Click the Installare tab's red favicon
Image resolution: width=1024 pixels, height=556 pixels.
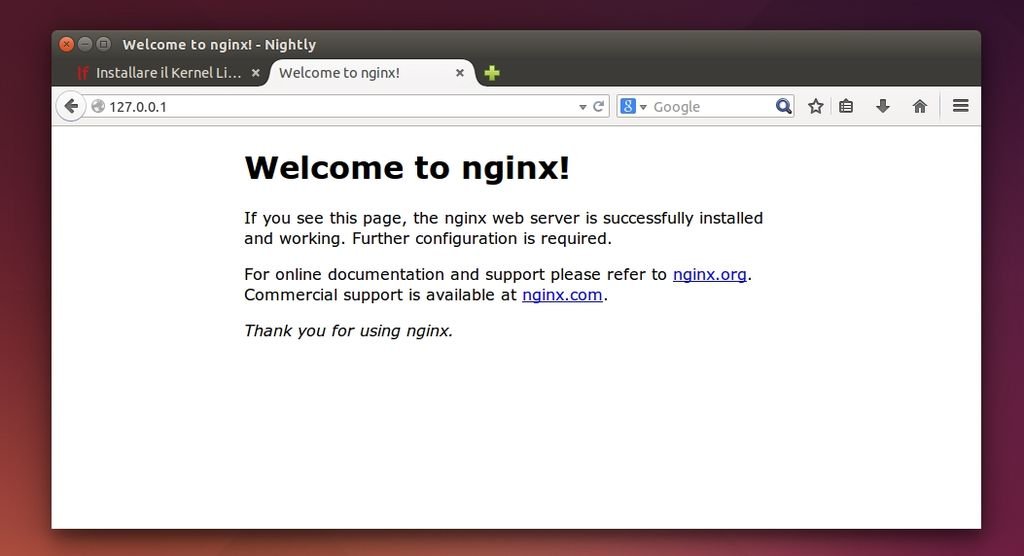point(83,73)
